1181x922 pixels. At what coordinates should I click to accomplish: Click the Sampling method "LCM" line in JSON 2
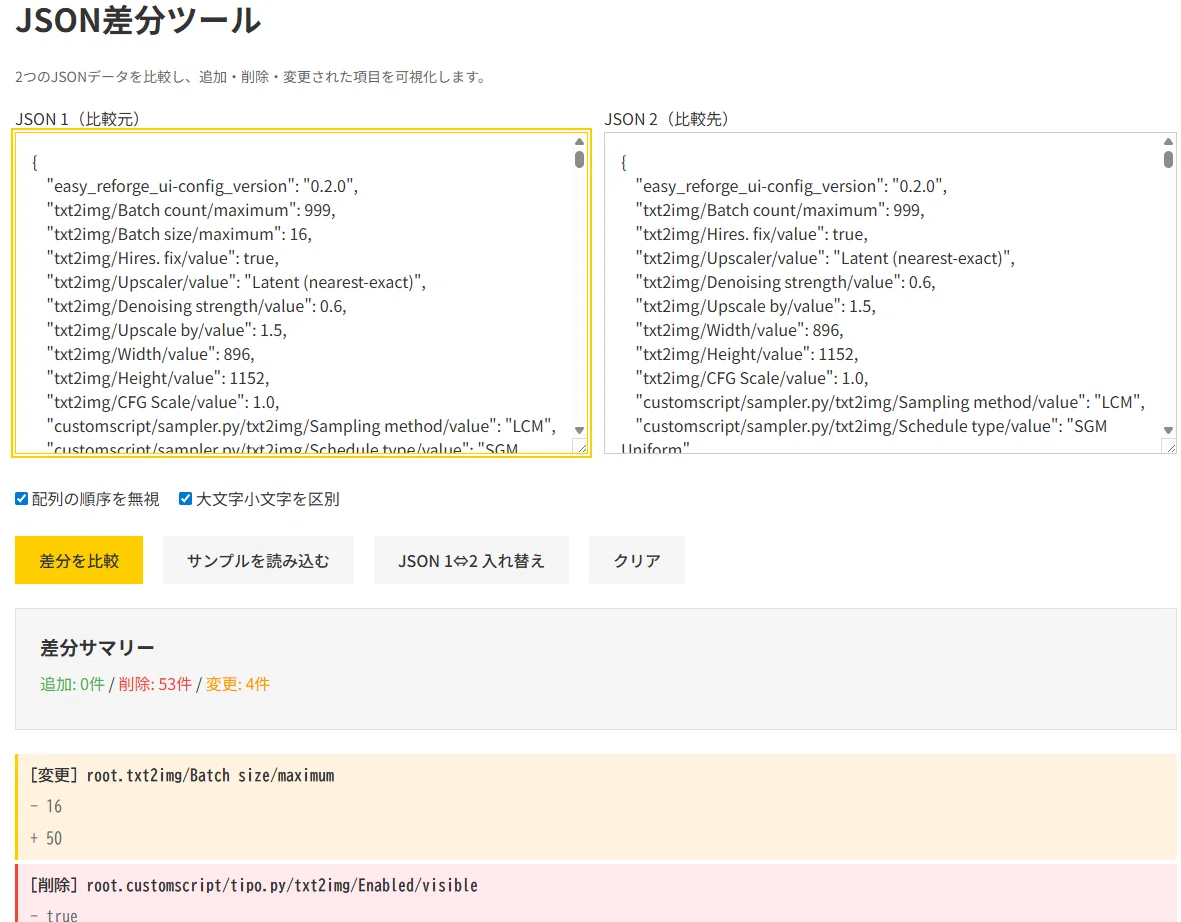(x=890, y=402)
